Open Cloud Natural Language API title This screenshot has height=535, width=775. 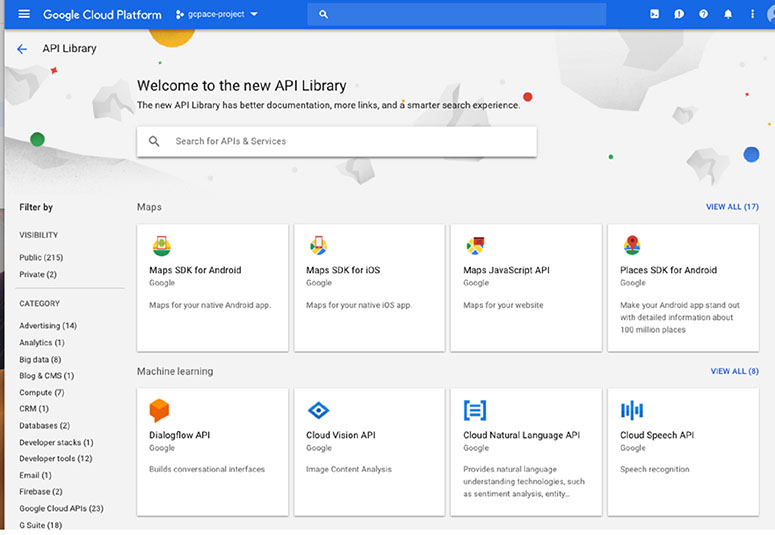(x=521, y=435)
